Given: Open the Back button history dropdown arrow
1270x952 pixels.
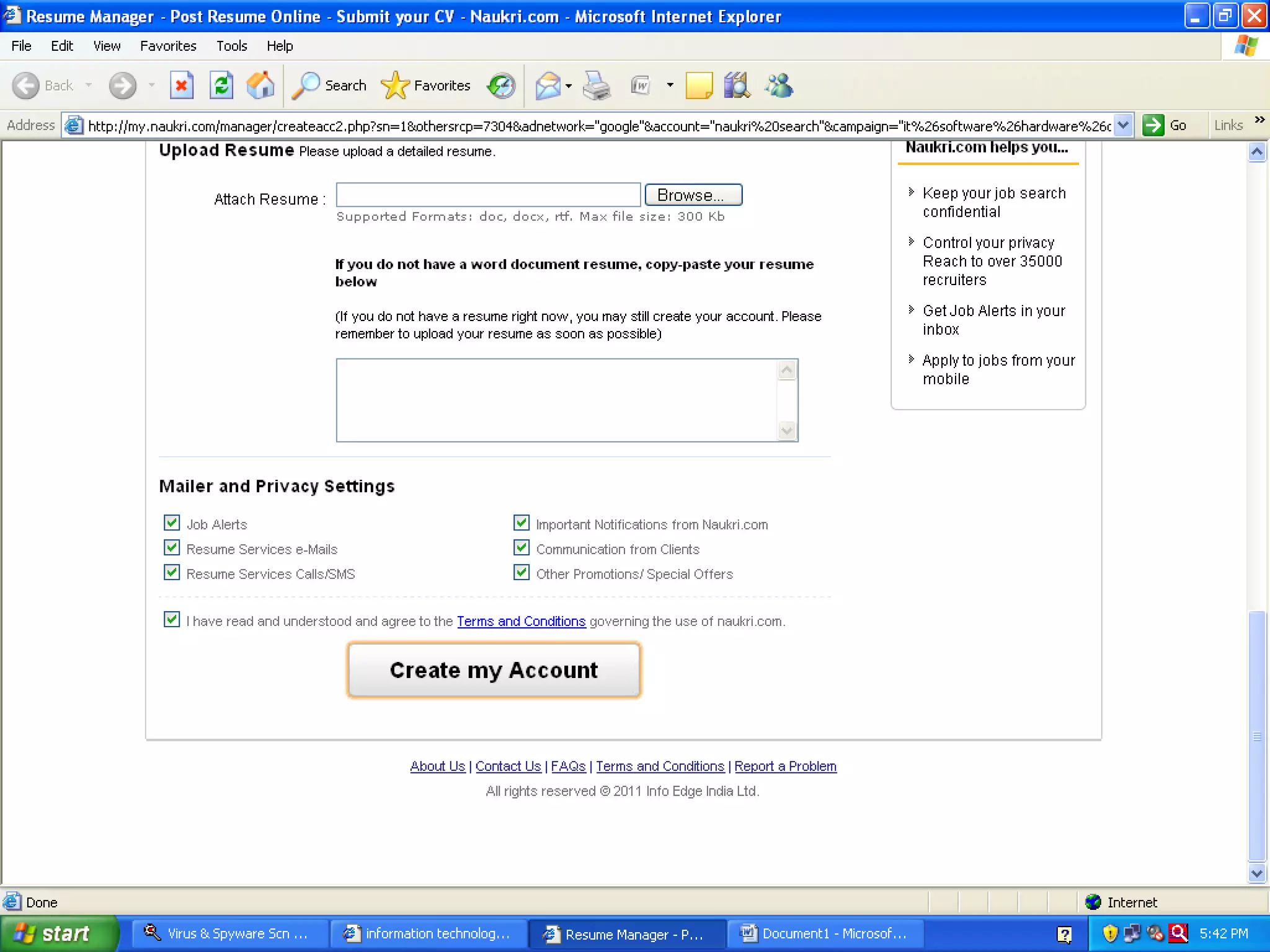Looking at the screenshot, I should click(89, 86).
